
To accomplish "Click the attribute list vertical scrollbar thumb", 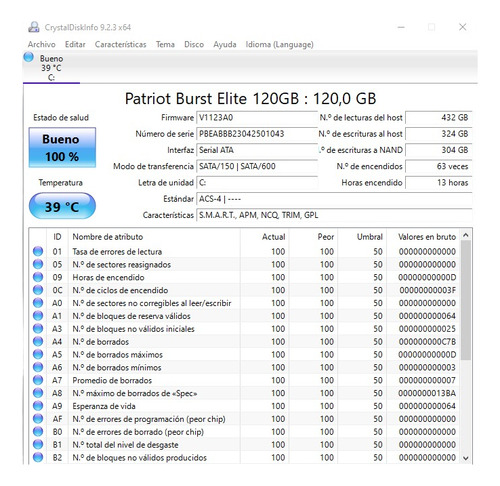I will coord(466,300).
